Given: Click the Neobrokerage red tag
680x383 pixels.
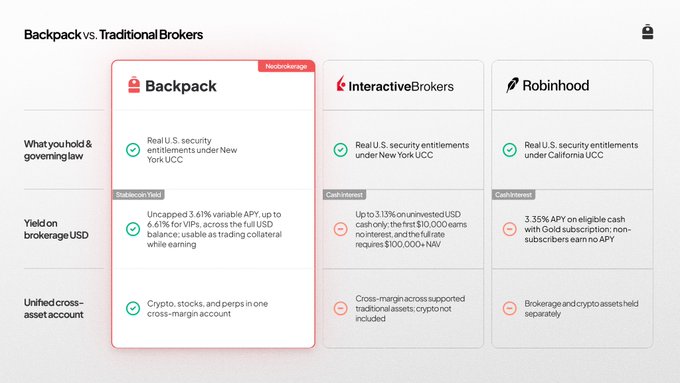Looking at the screenshot, I should (x=286, y=66).
